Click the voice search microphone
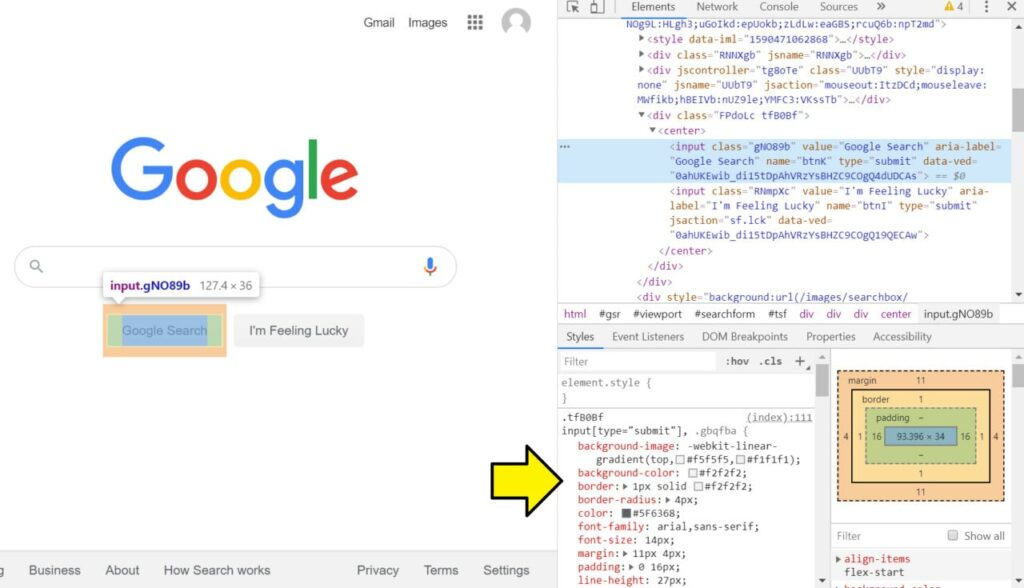This screenshot has width=1024, height=588. click(x=430, y=266)
